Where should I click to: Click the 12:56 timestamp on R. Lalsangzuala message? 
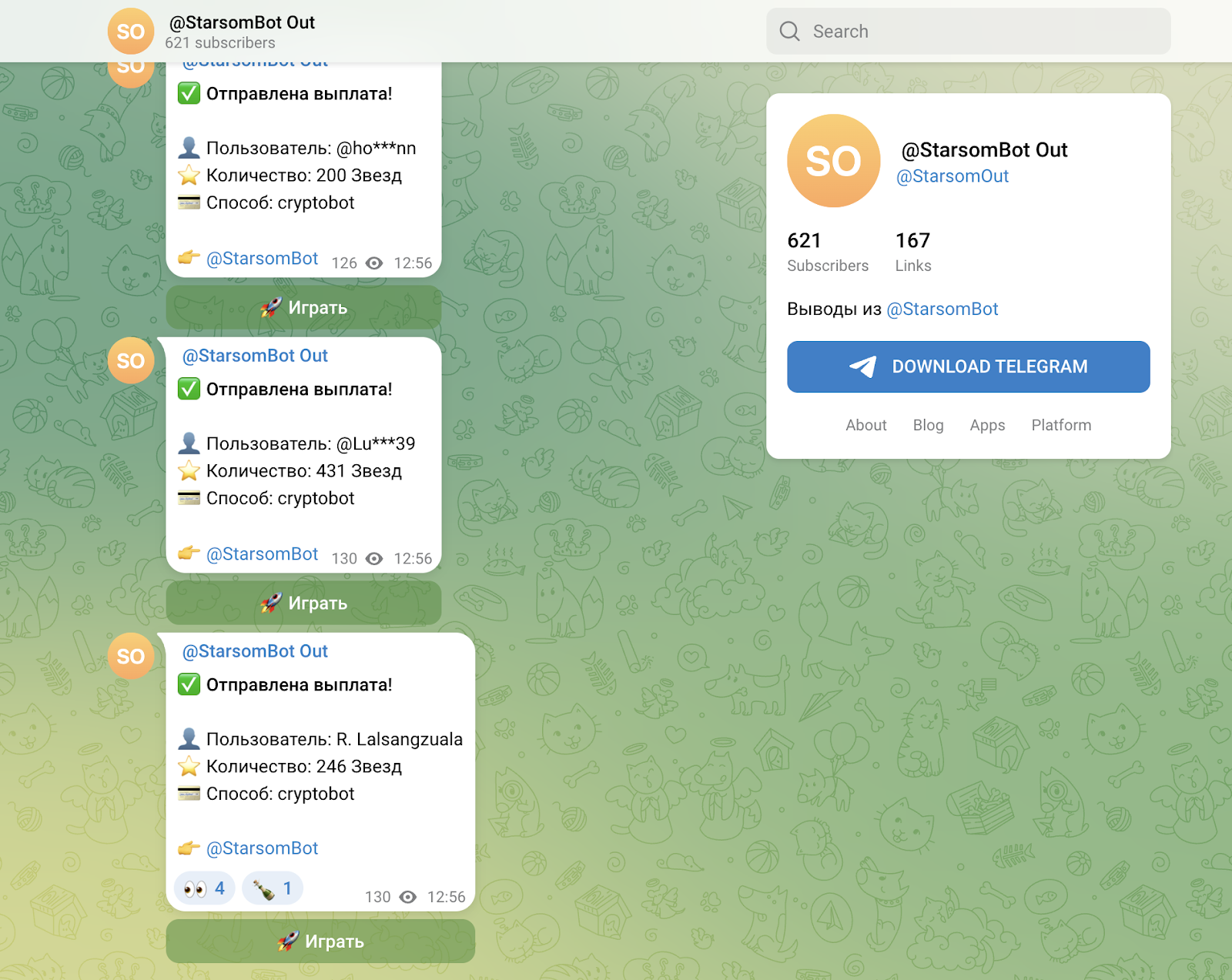click(x=447, y=897)
